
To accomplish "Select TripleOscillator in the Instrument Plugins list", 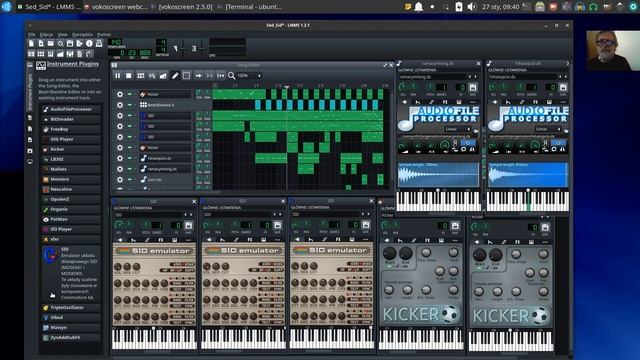I will pyautogui.click(x=71, y=307).
